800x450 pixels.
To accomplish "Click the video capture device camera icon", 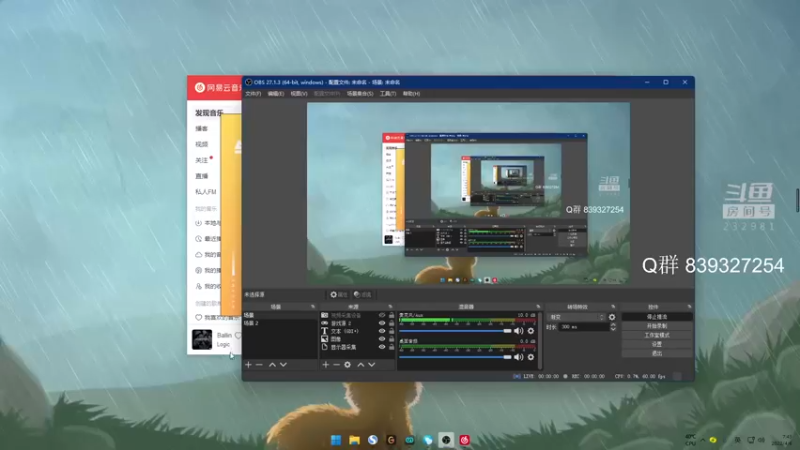I will [x=324, y=315].
